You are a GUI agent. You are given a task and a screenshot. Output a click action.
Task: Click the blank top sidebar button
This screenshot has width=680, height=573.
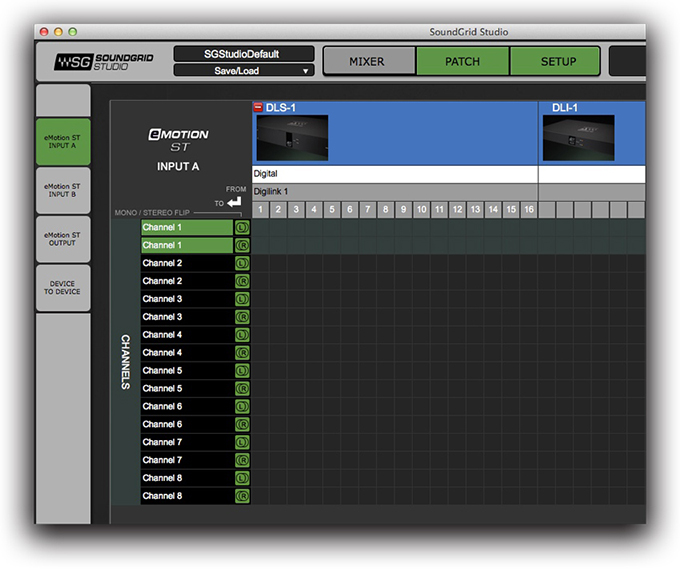click(x=63, y=100)
